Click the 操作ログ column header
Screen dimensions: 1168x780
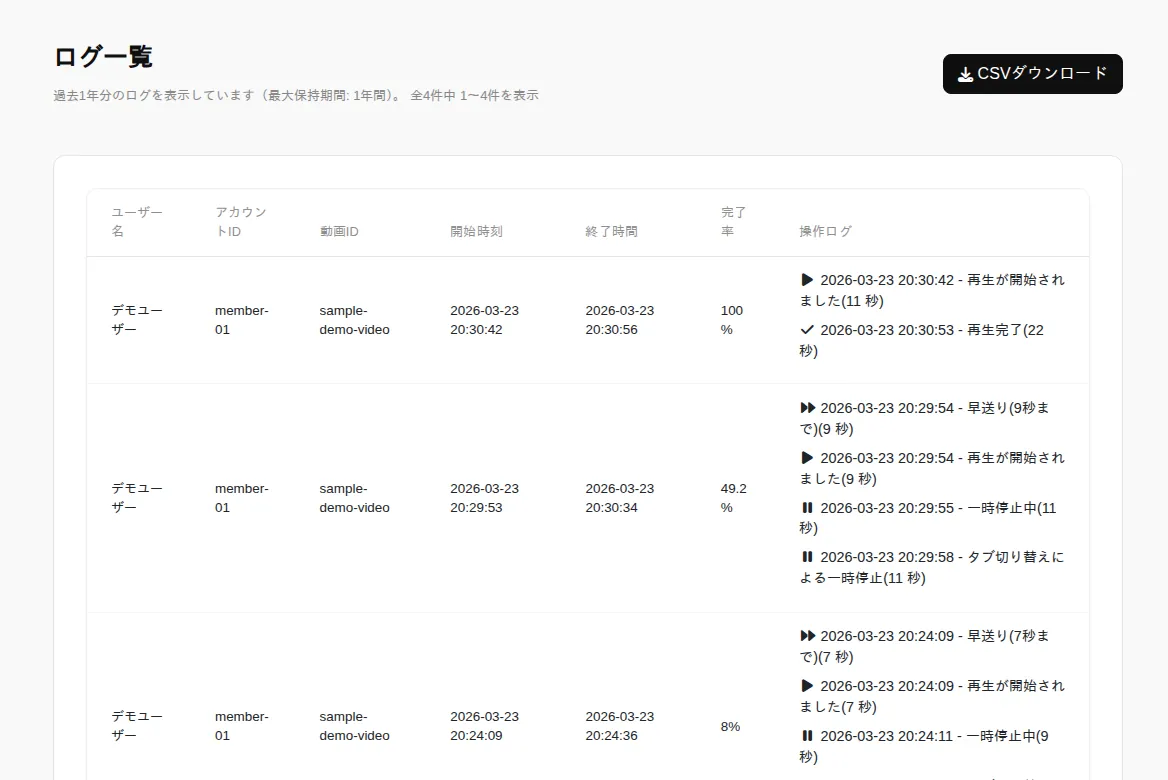point(825,232)
